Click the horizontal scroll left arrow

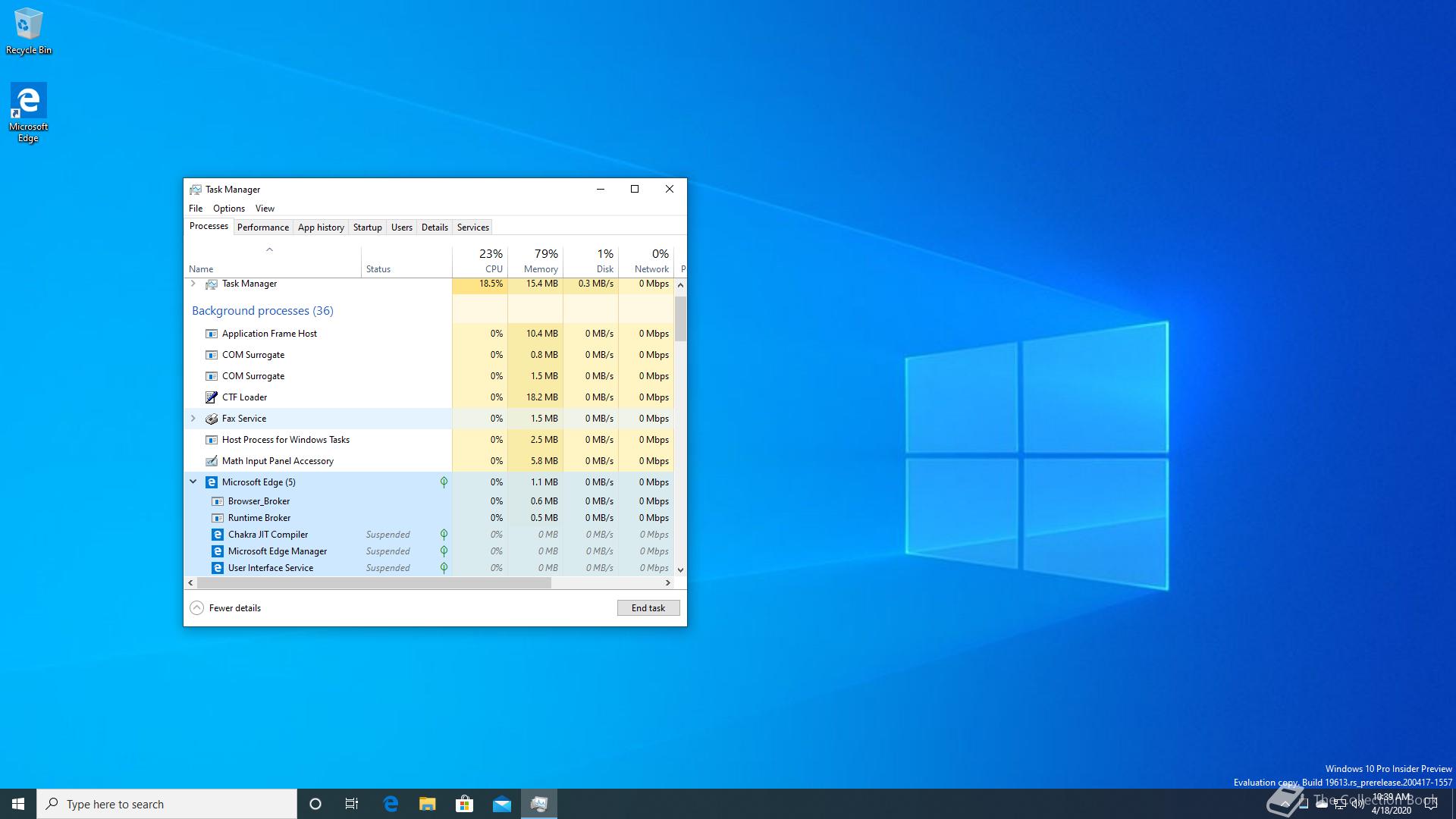pos(190,583)
